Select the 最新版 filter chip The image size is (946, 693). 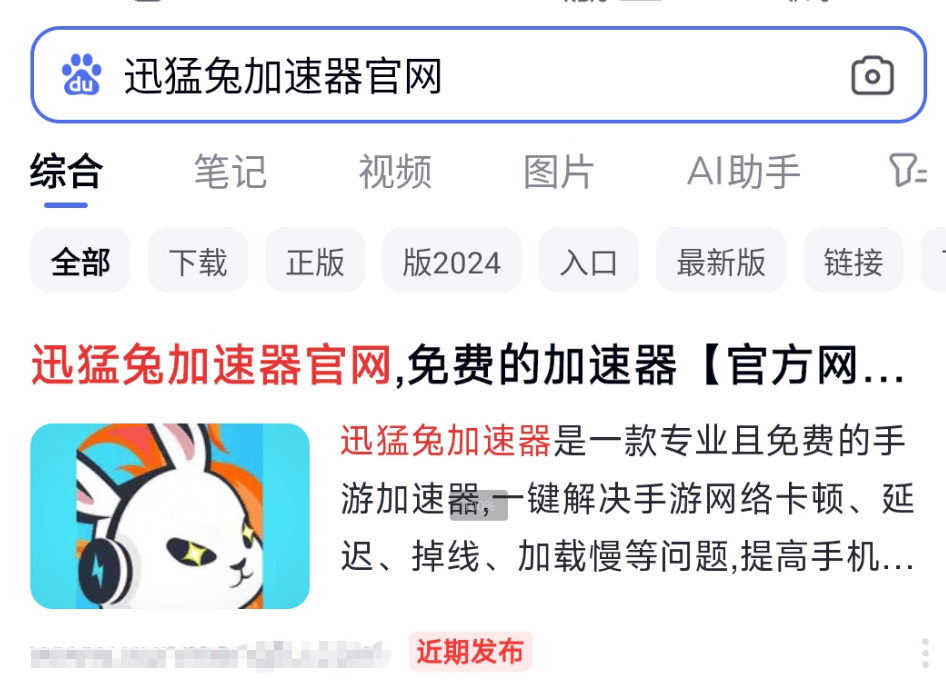(x=721, y=260)
